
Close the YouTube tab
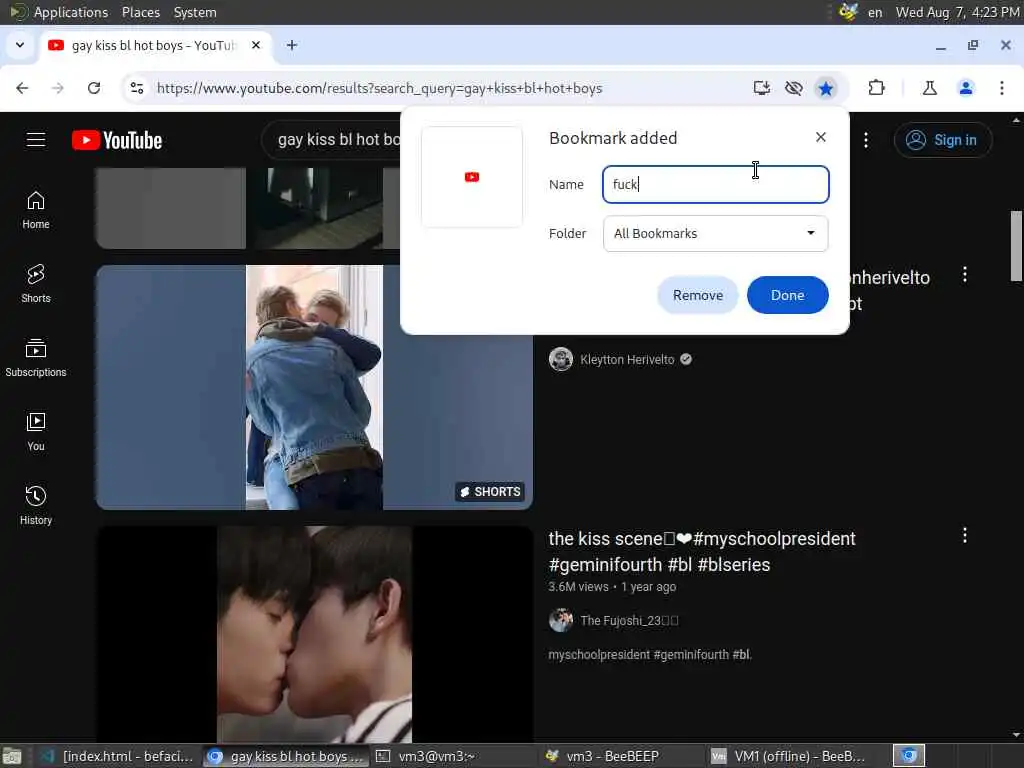[x=256, y=45]
